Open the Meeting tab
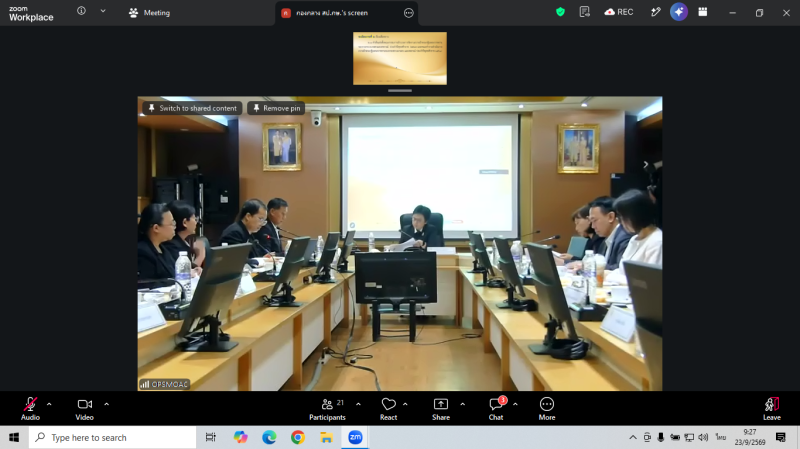This screenshot has width=800, height=449. point(149,13)
